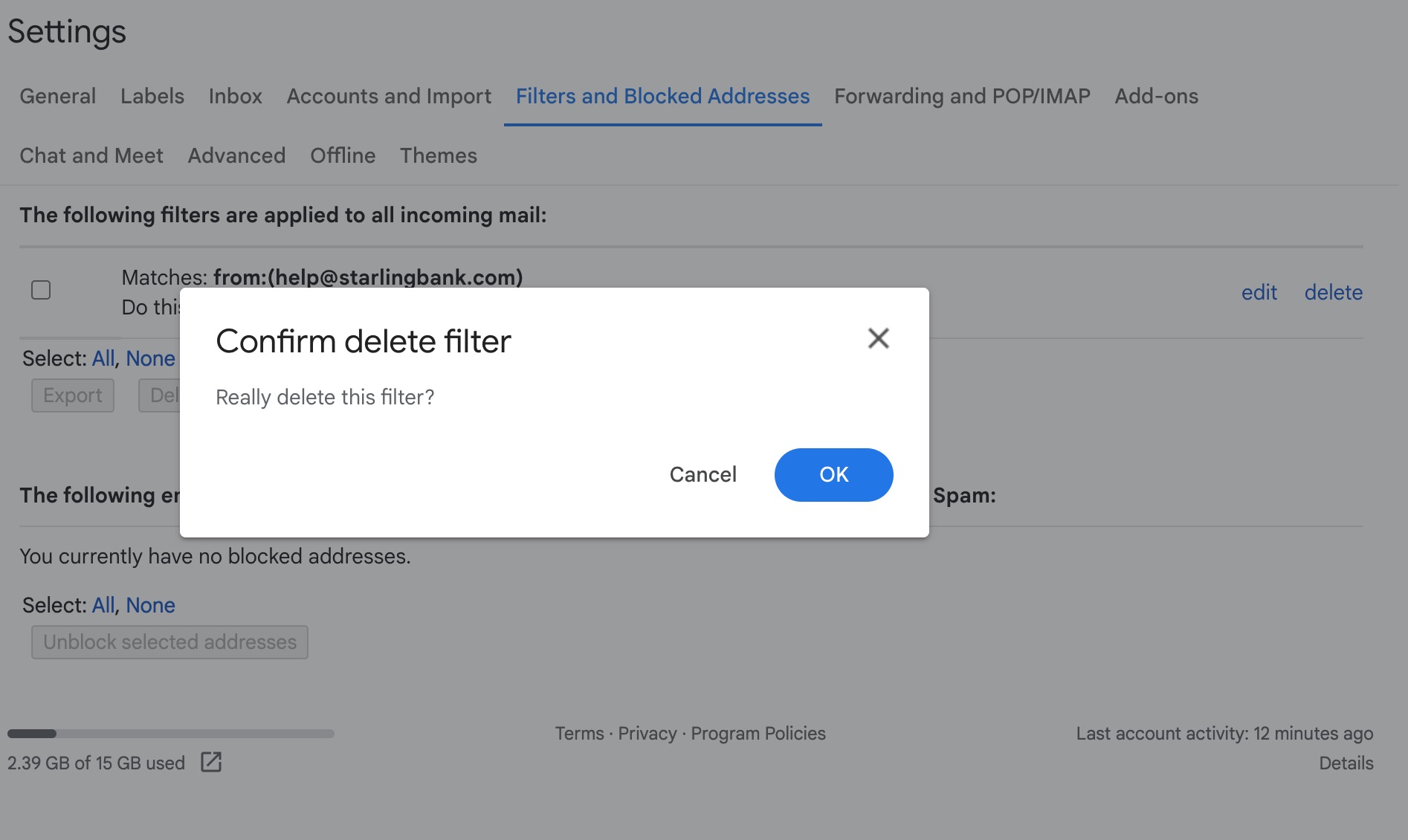The image size is (1408, 840).
Task: Select None link under blocked addresses
Action: click(150, 605)
